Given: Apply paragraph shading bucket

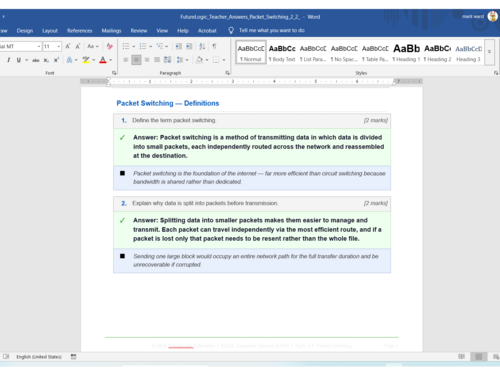Looking at the screenshot, I should click(199, 60).
